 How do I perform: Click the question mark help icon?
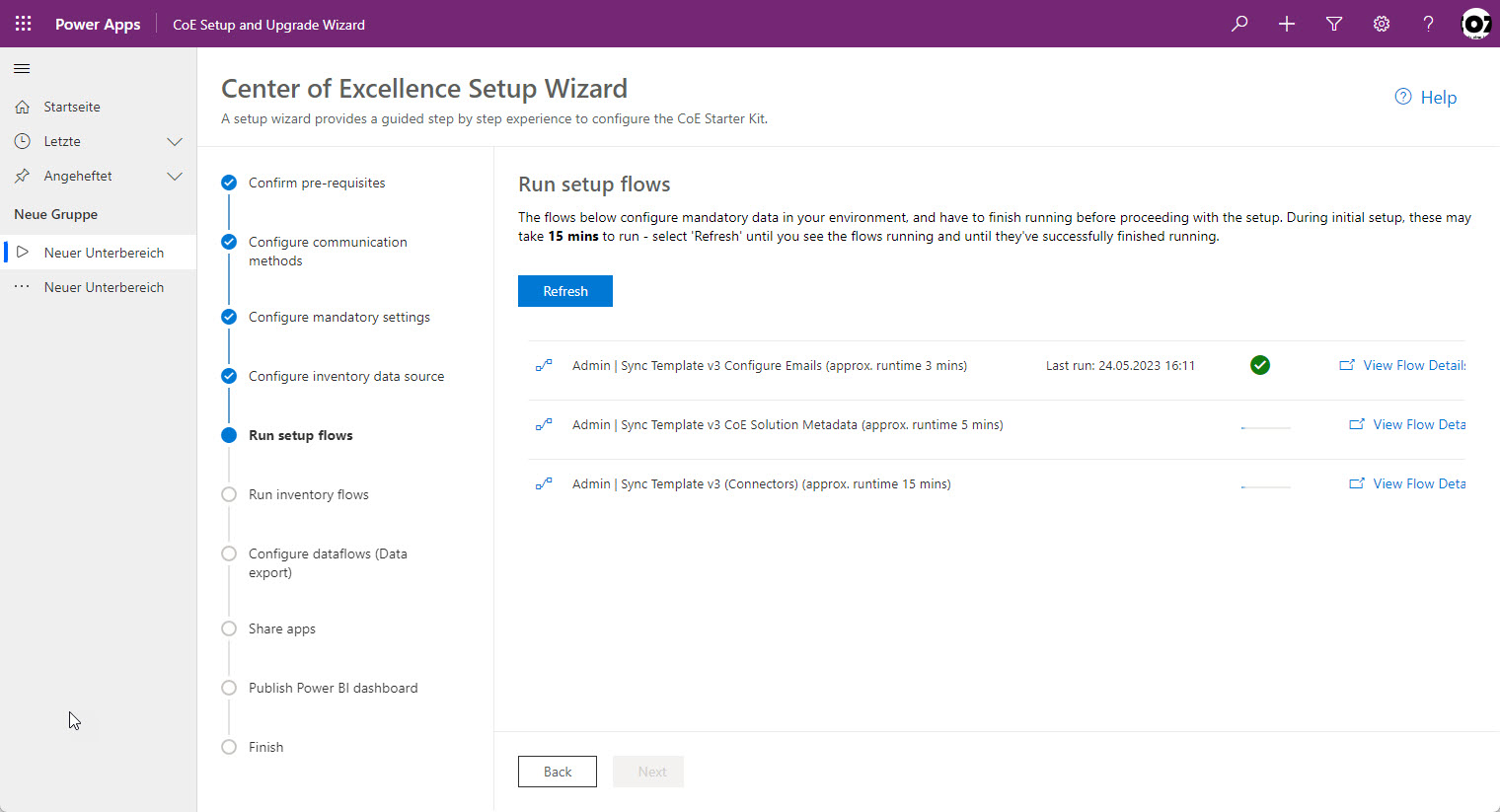coord(1428,24)
